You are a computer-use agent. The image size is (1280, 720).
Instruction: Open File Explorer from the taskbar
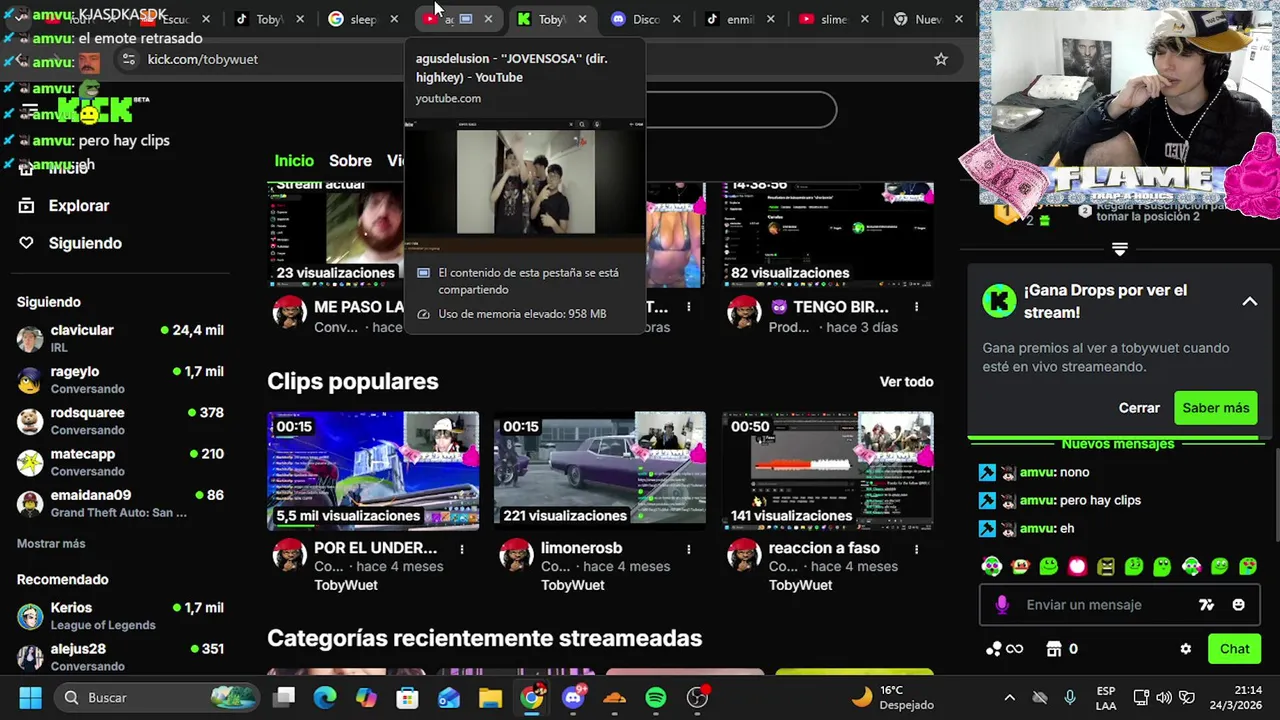point(490,697)
